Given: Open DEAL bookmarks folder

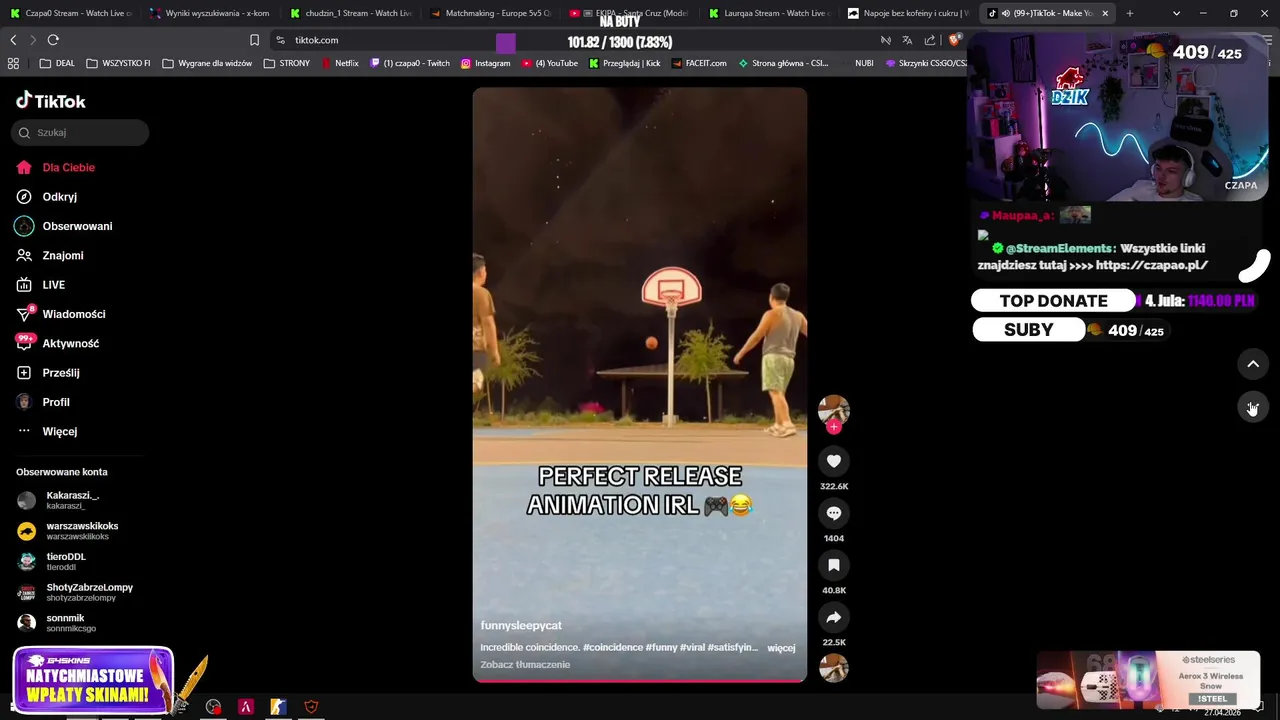Looking at the screenshot, I should [x=57, y=63].
